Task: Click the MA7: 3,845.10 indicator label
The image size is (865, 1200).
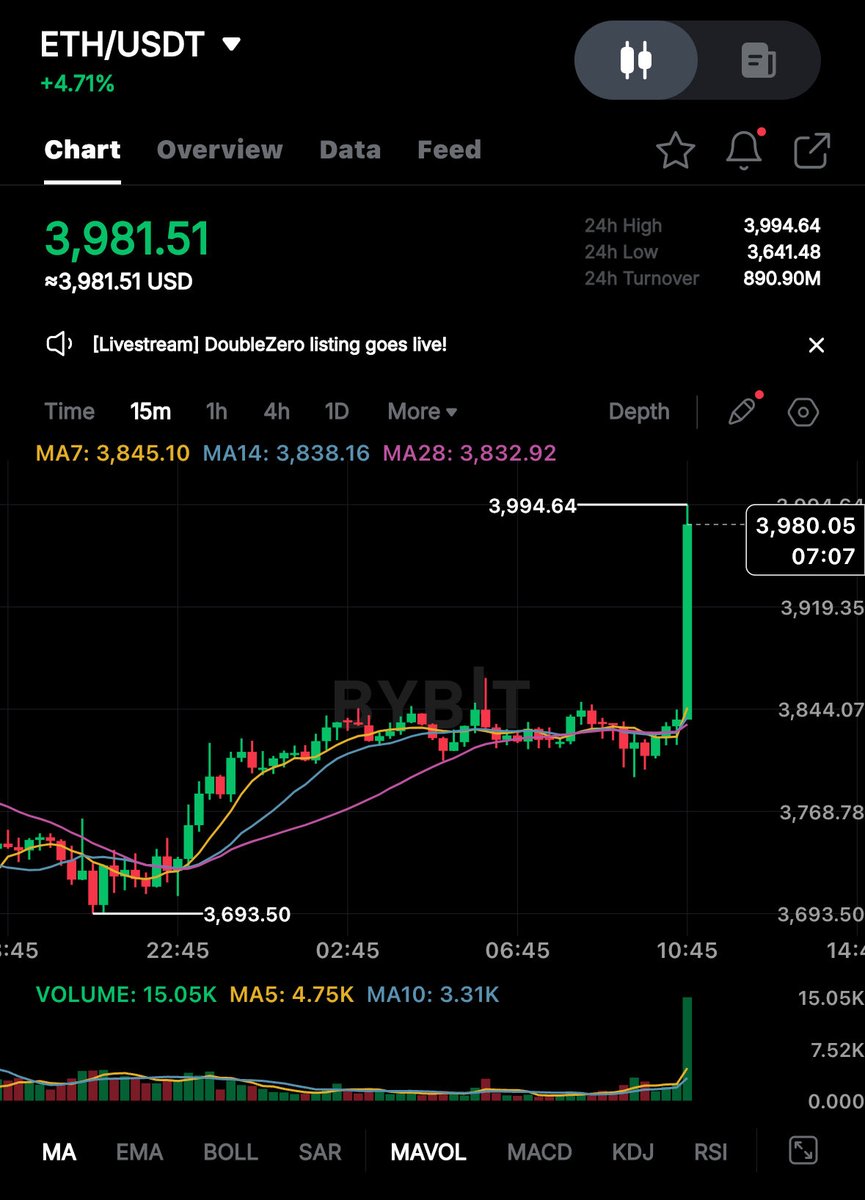Action: pos(113,453)
